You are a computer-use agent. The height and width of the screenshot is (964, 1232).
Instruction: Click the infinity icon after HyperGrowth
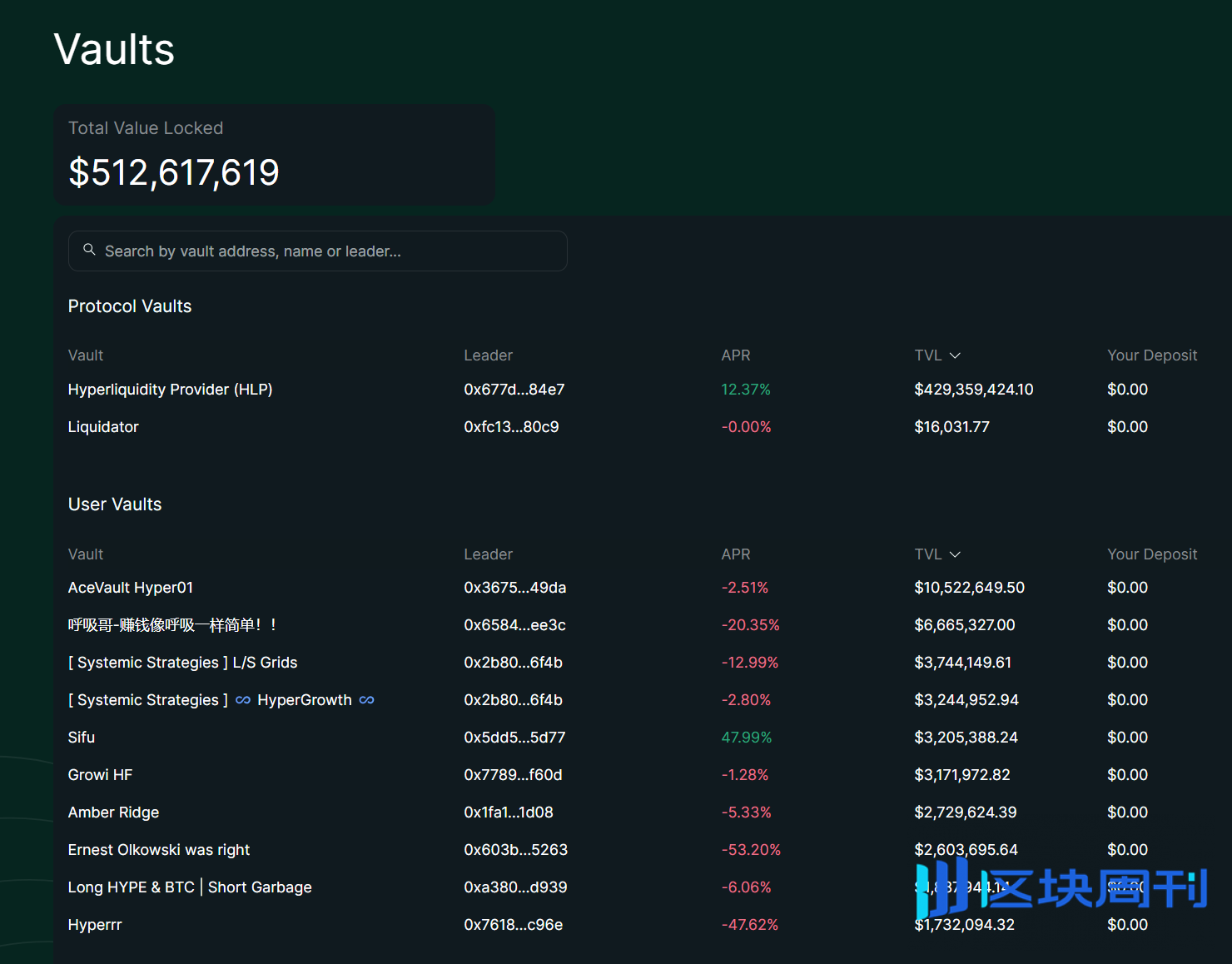tap(366, 700)
